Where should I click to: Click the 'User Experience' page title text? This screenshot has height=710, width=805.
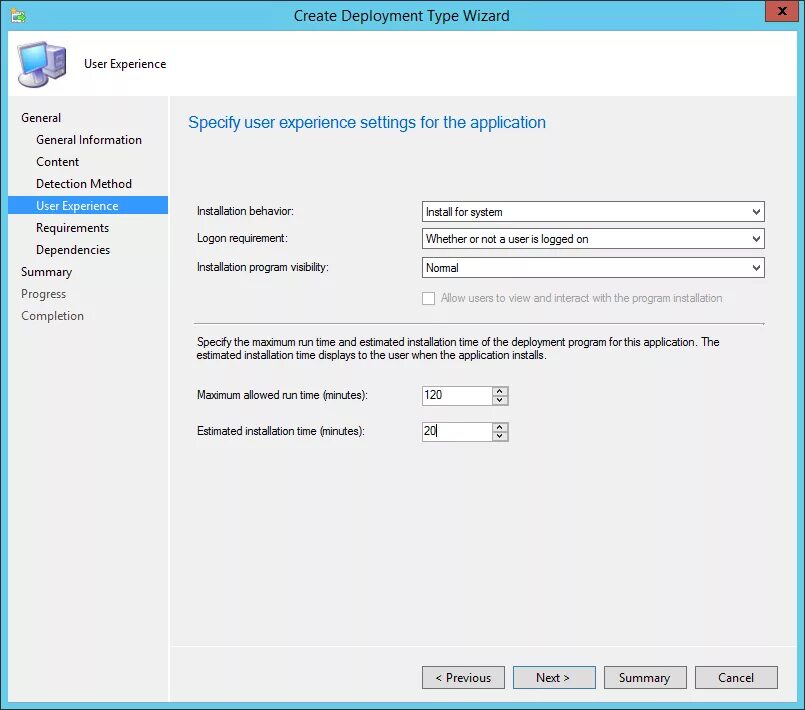pyautogui.click(x=125, y=64)
